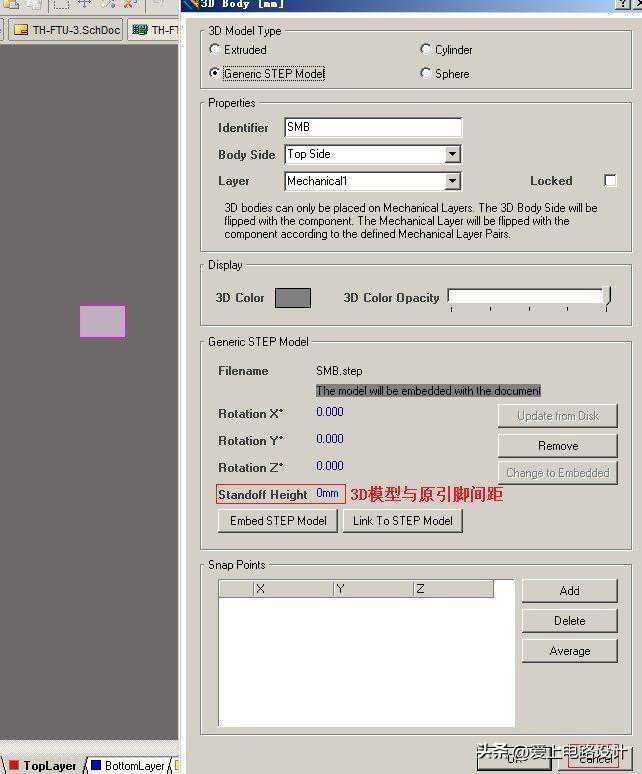
Task: Click the Identifier text field
Action: point(372,127)
